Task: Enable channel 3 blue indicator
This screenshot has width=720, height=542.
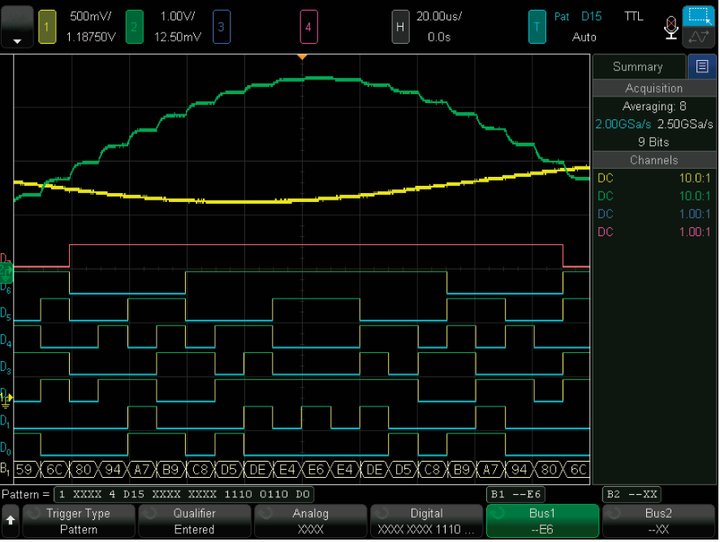Action: [221, 27]
